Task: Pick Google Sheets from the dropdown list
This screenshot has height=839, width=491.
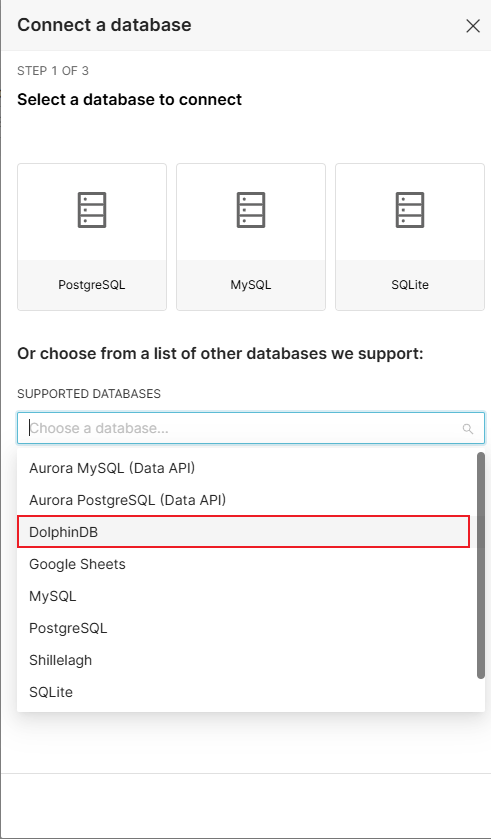Action: pyautogui.click(x=243, y=564)
